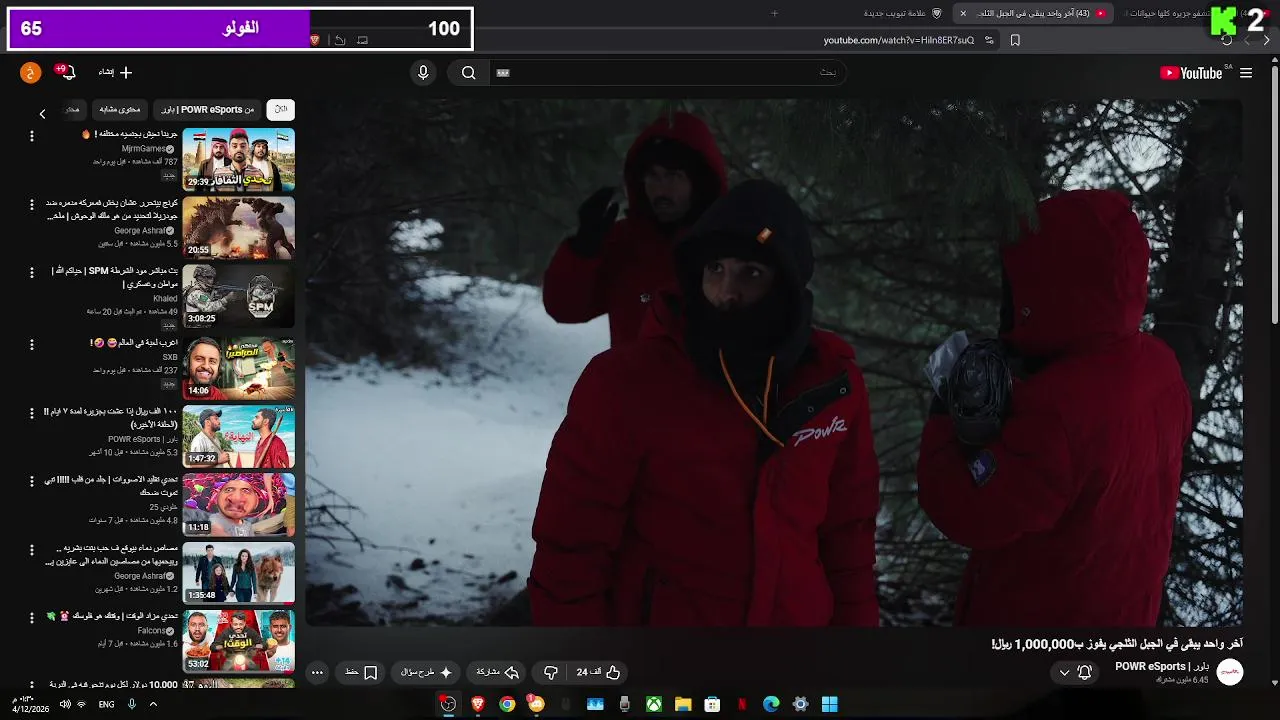Open the account avatar menu

tap(31, 73)
